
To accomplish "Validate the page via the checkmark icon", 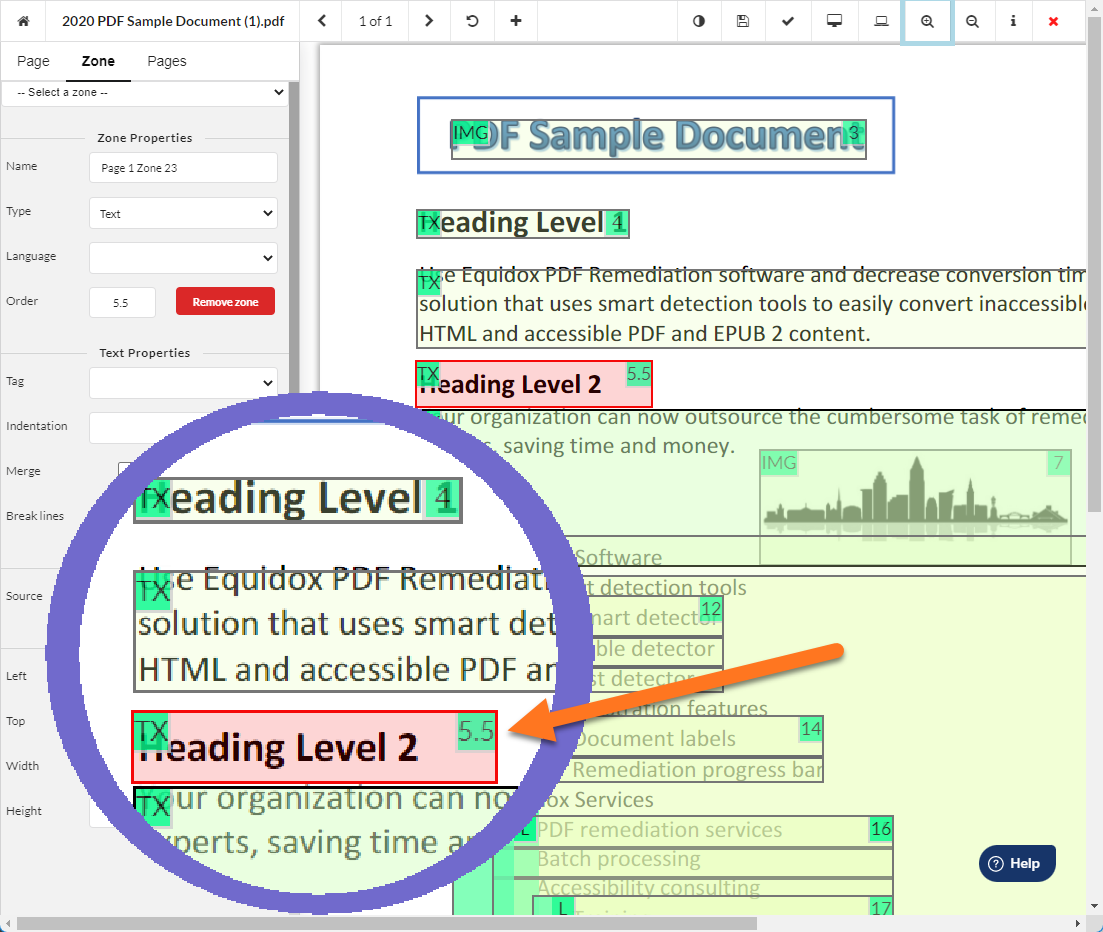I will [x=787, y=21].
